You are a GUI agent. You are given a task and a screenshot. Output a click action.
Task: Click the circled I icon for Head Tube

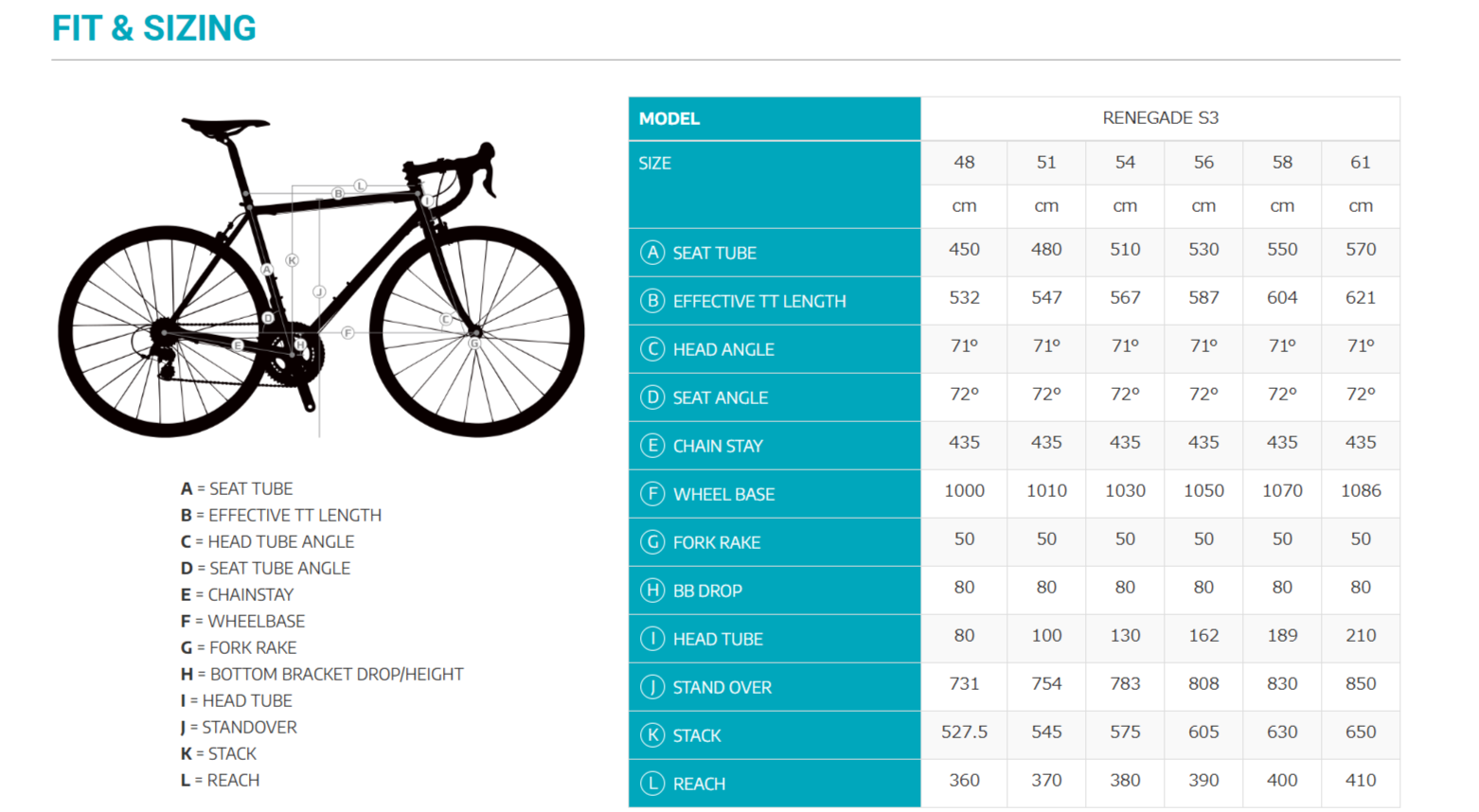(x=651, y=639)
